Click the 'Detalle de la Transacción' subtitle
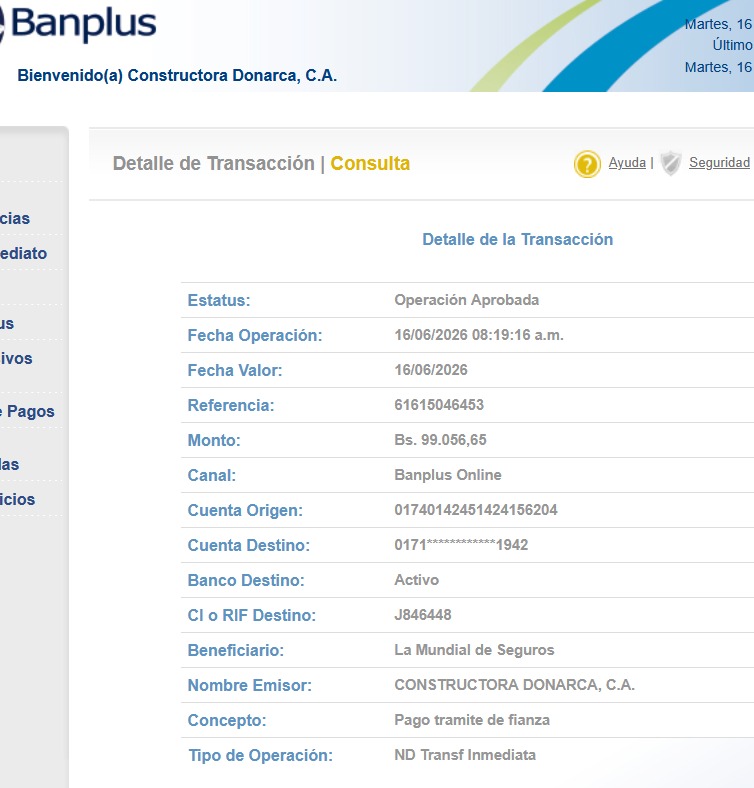Viewport: 754px width, 788px height. (x=518, y=239)
